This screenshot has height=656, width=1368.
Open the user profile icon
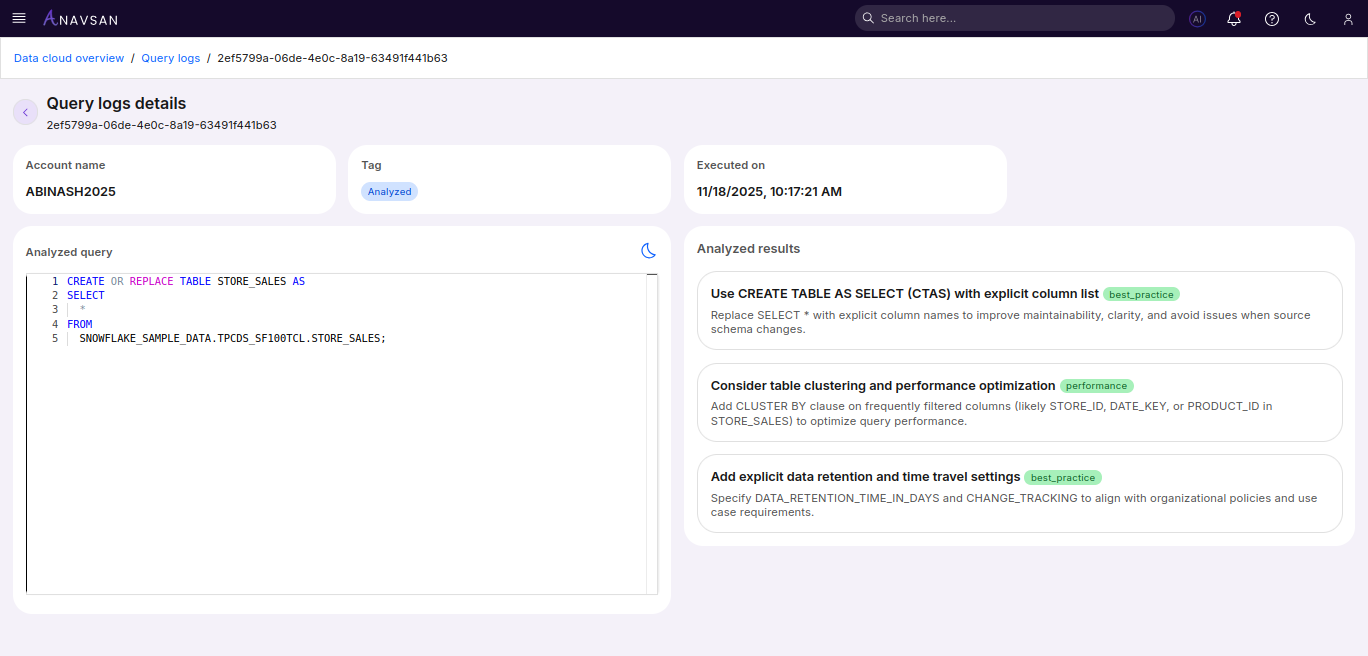click(1348, 18)
